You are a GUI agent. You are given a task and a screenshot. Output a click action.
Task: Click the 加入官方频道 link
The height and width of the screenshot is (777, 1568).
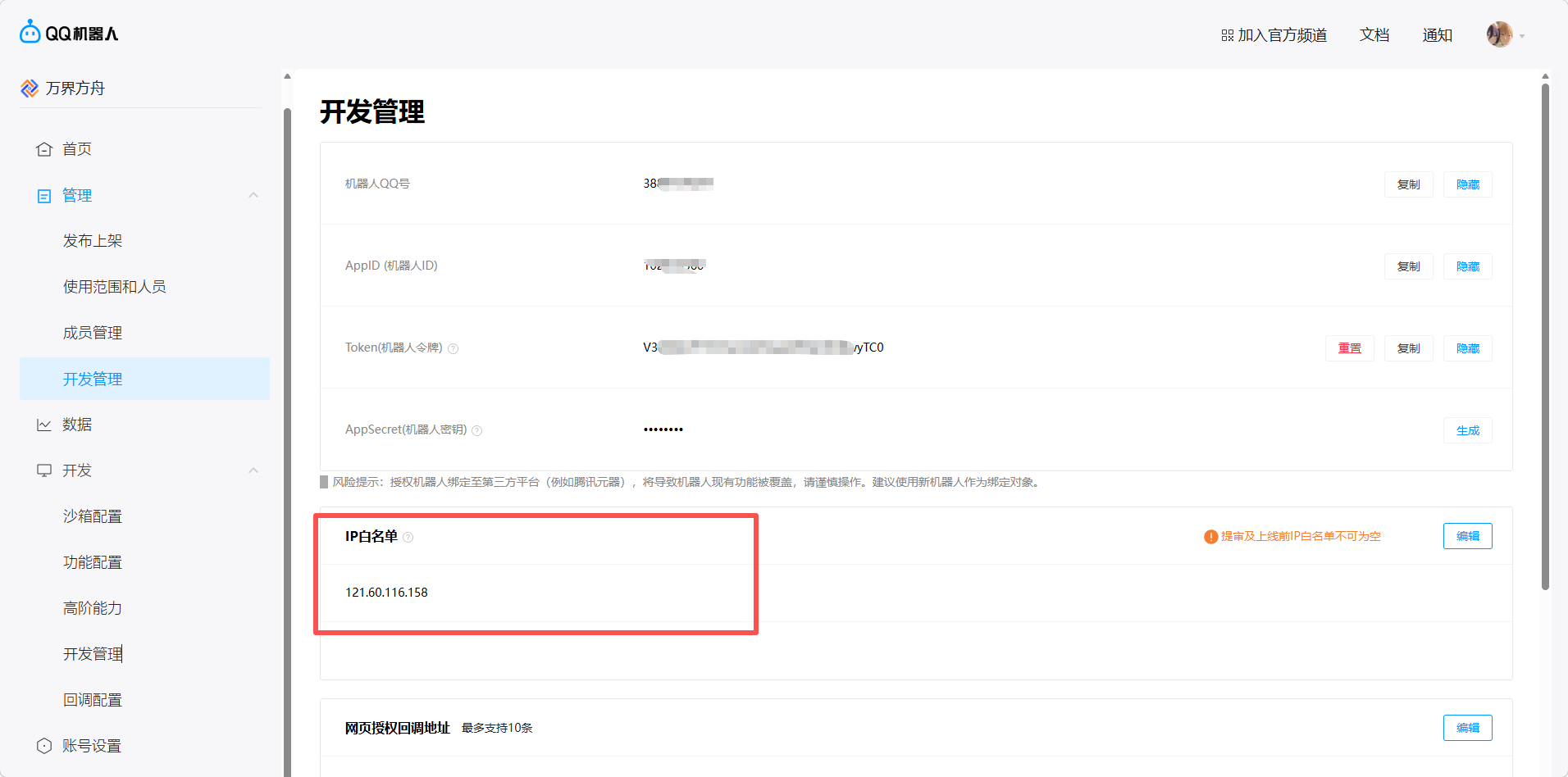(1274, 35)
